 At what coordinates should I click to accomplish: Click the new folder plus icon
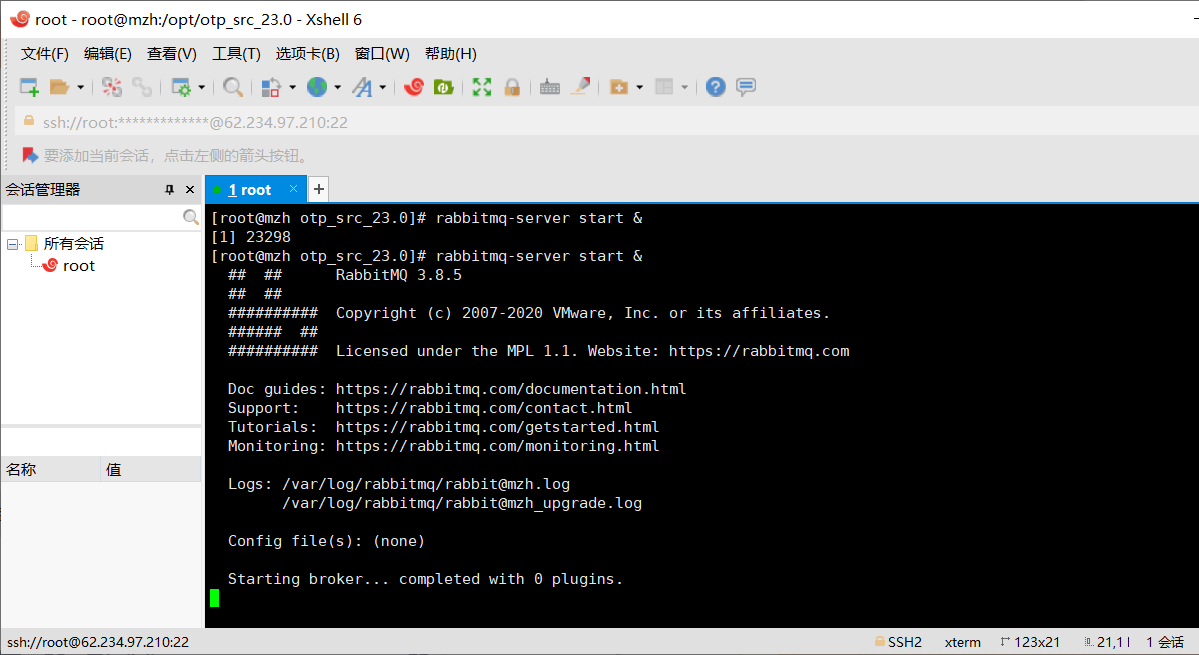click(x=619, y=87)
